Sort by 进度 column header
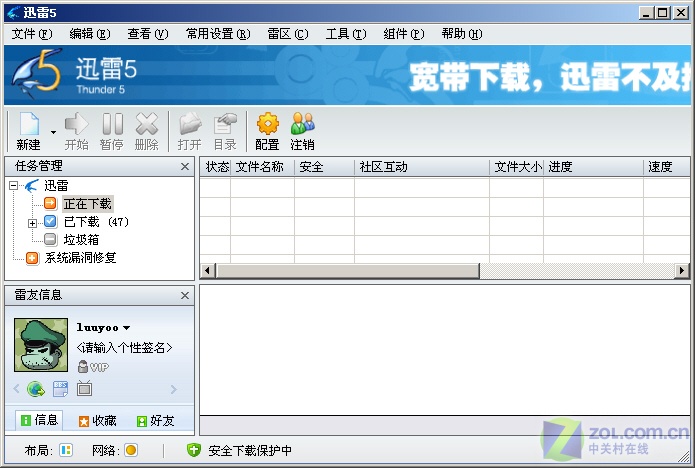The height and width of the screenshot is (468, 695). click(x=593, y=167)
